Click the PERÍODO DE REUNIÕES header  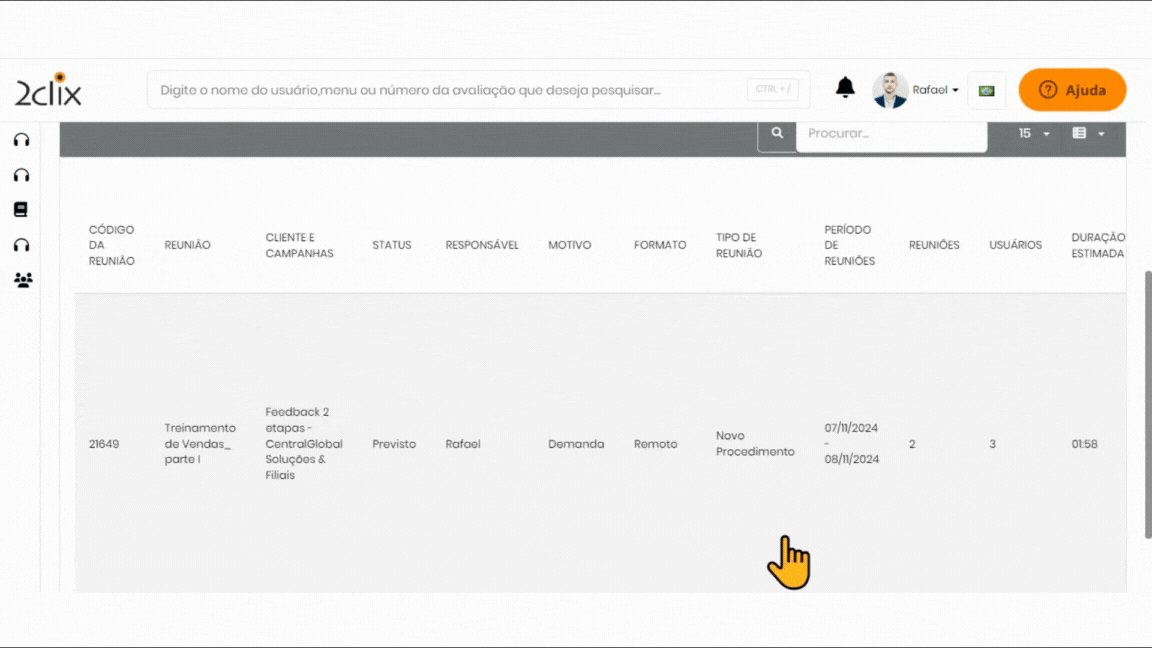[x=850, y=245]
